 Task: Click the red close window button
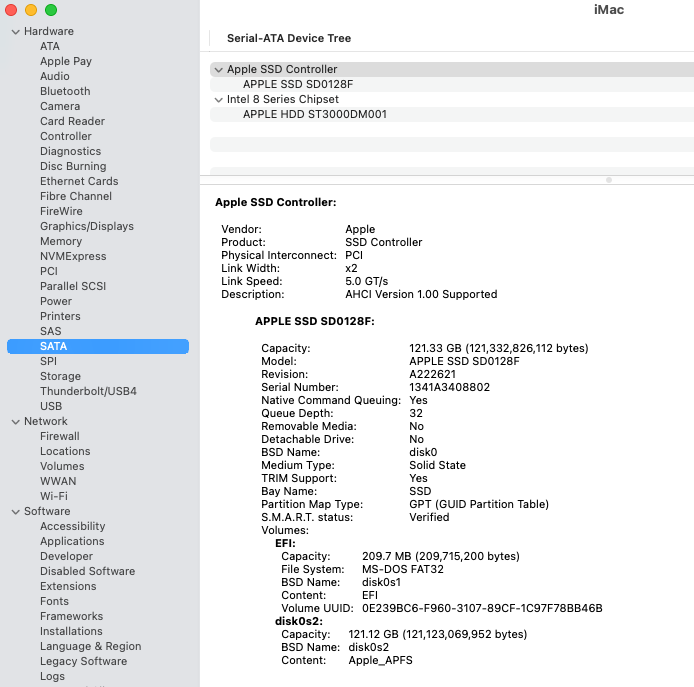pyautogui.click(x=11, y=10)
